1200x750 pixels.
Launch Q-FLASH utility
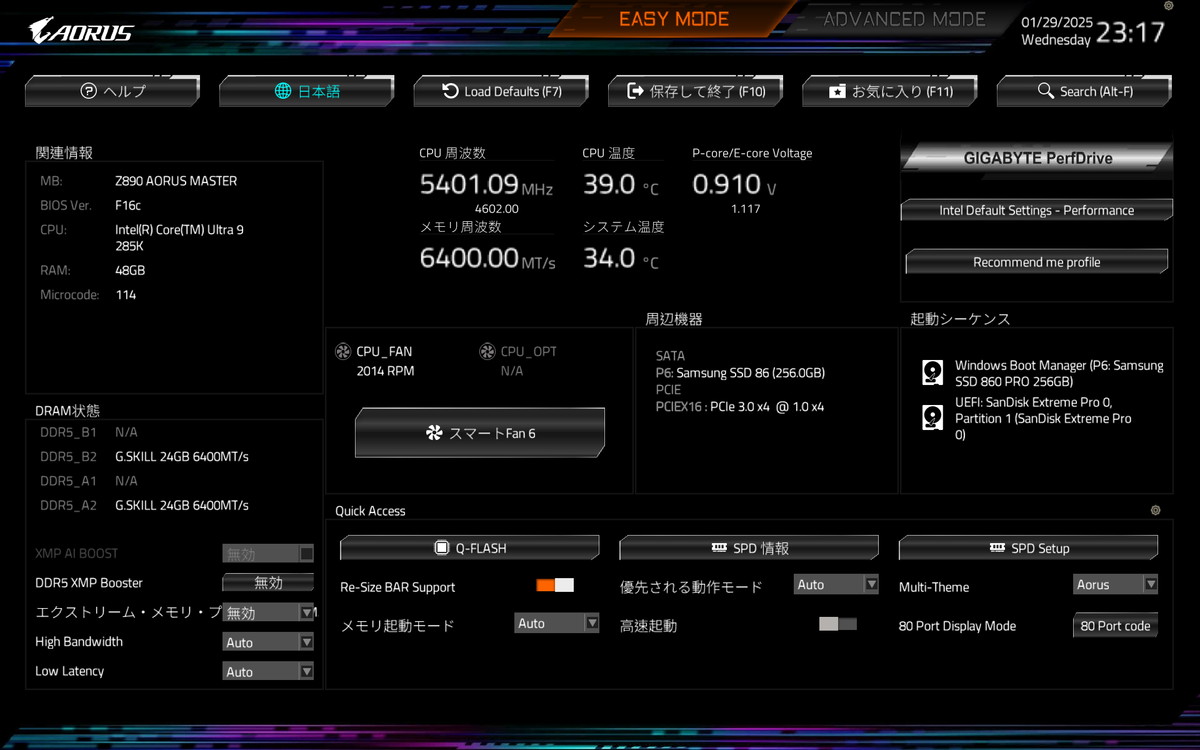coord(470,548)
